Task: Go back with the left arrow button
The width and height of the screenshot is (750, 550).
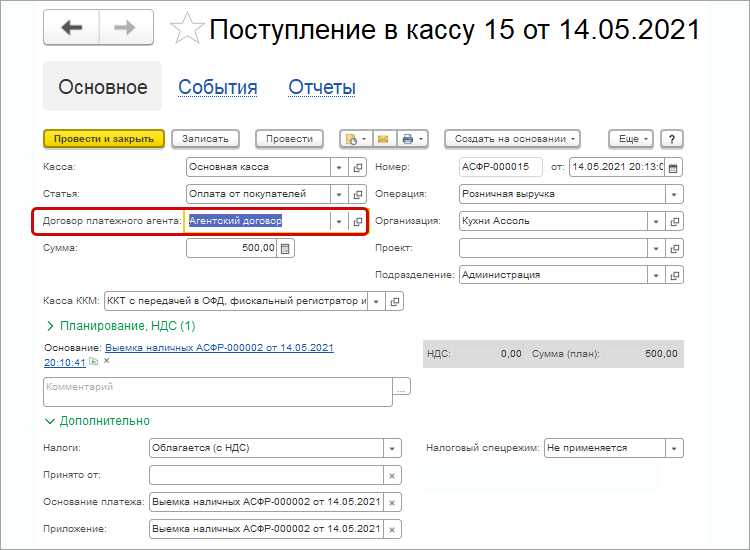Action: [72, 28]
